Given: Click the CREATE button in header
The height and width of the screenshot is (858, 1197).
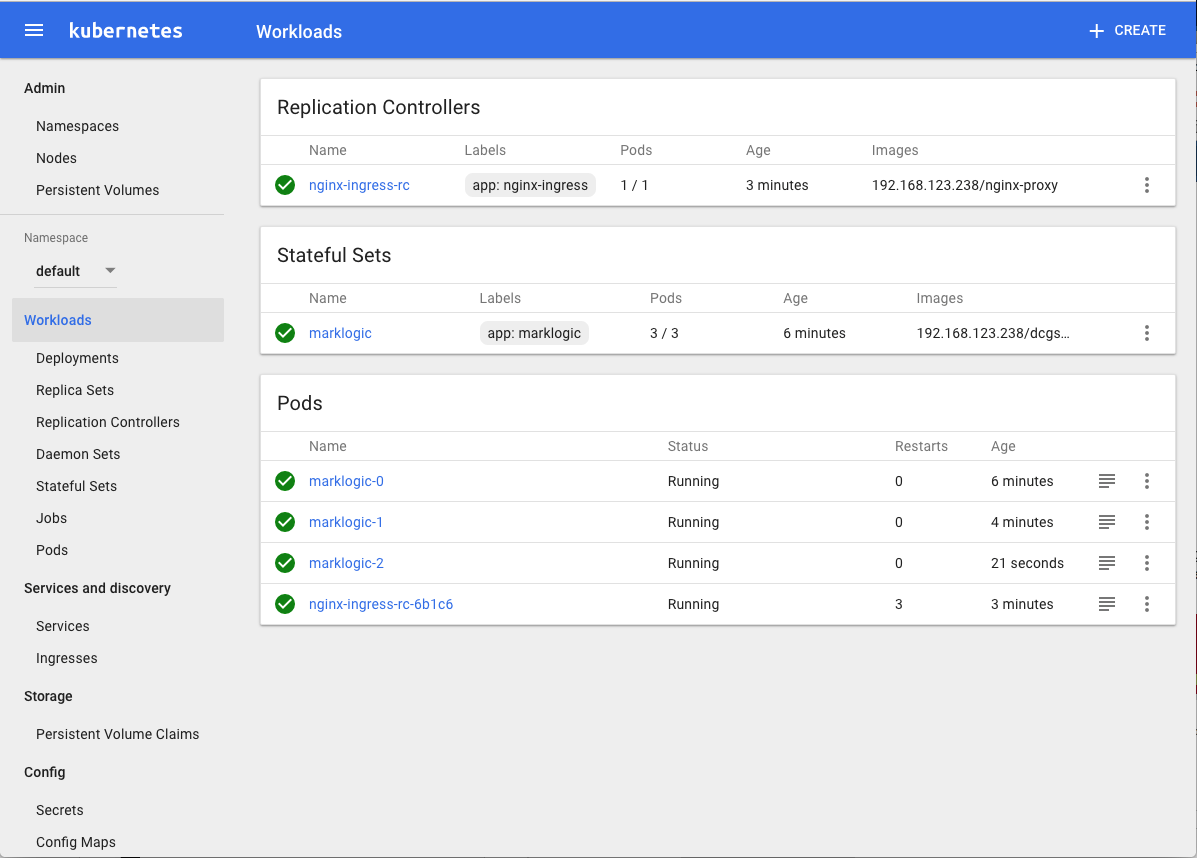Looking at the screenshot, I should tap(1127, 31).
